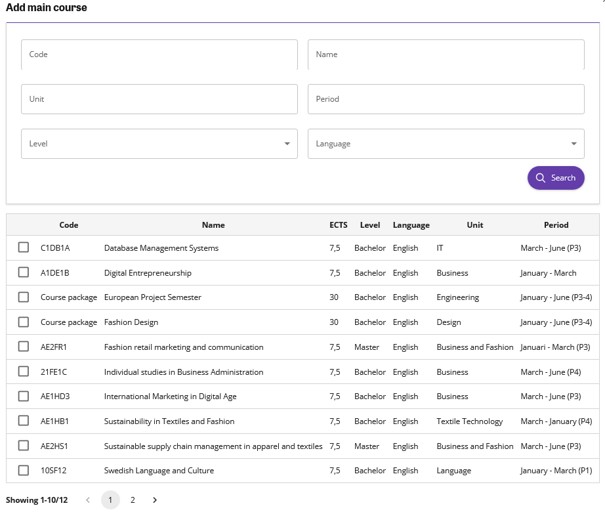The width and height of the screenshot is (605, 514).
Task: Click course code C1DB1A
Action: [55, 248]
